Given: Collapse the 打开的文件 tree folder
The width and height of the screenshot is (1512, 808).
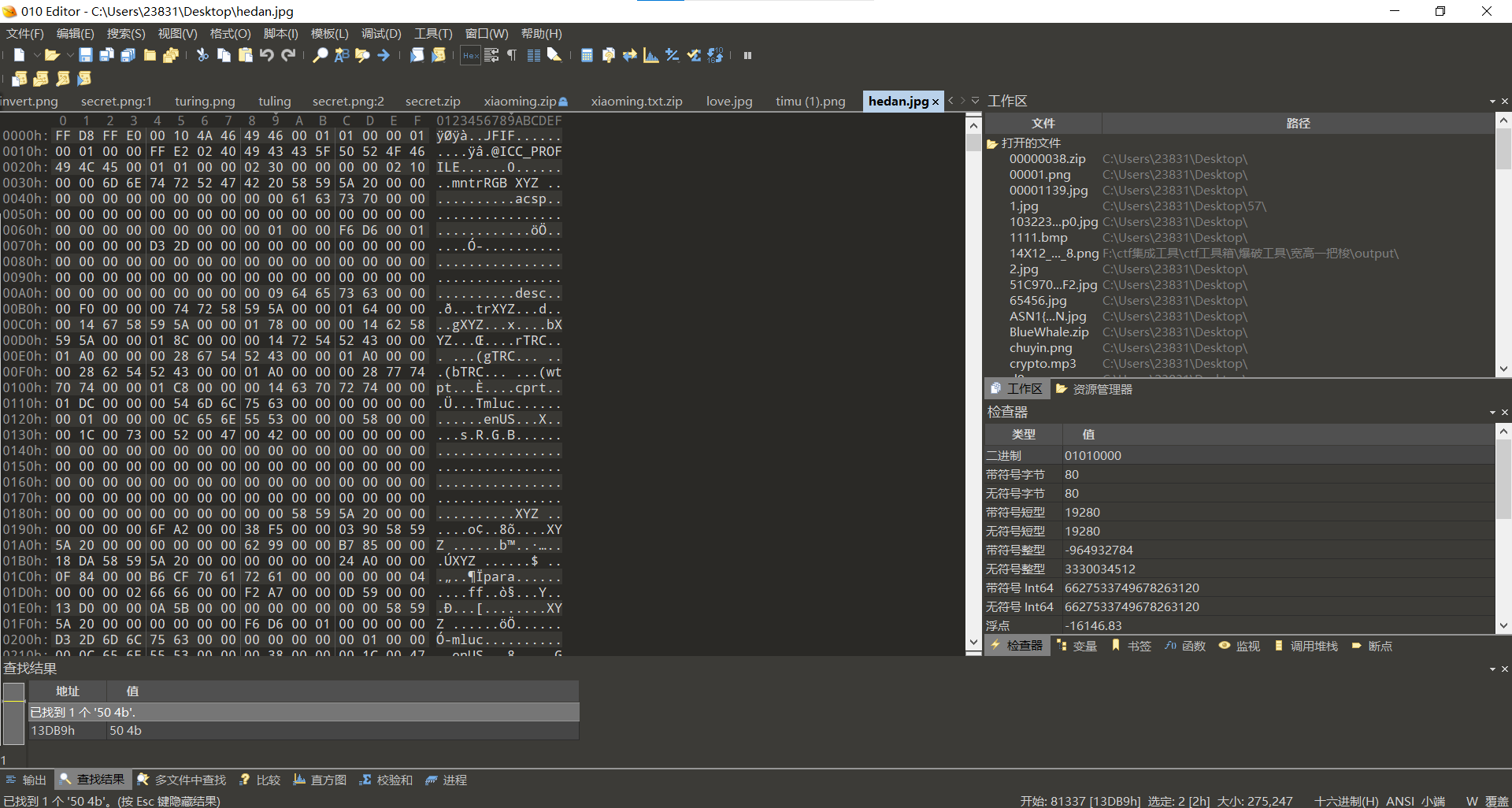Looking at the screenshot, I should click(x=992, y=143).
